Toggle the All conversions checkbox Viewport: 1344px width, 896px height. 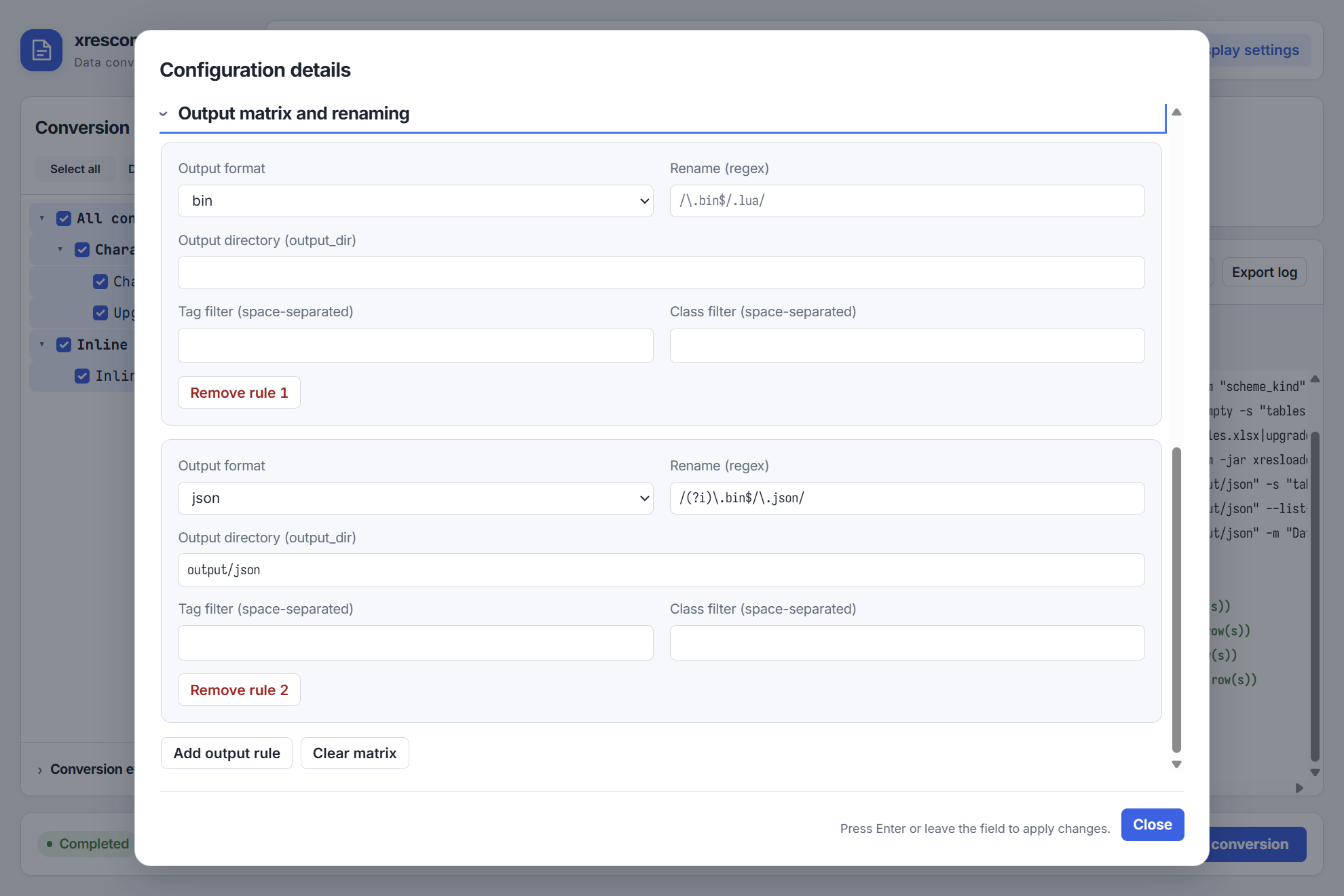[x=64, y=219]
